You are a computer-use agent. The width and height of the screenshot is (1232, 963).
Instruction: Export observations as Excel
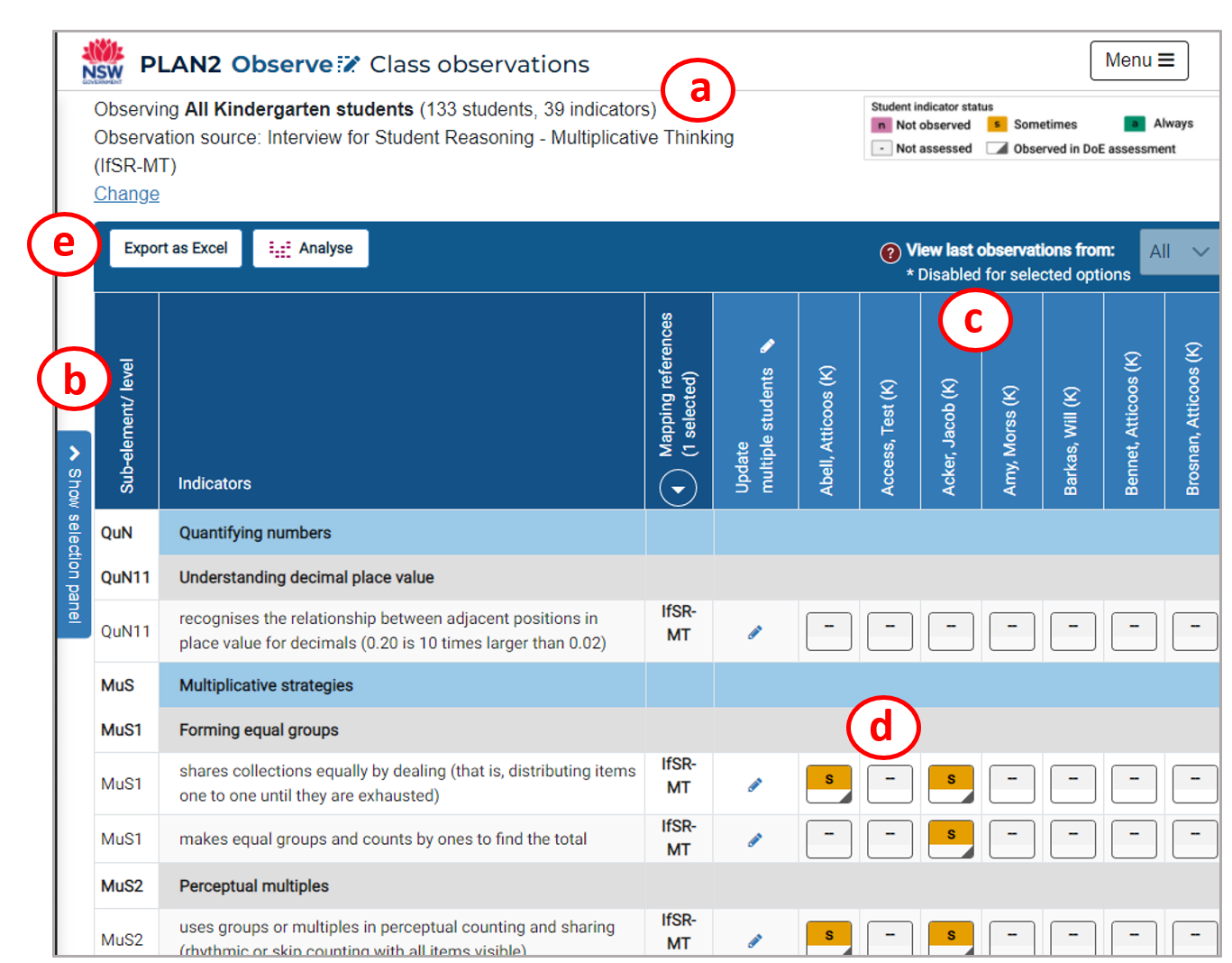tap(176, 248)
